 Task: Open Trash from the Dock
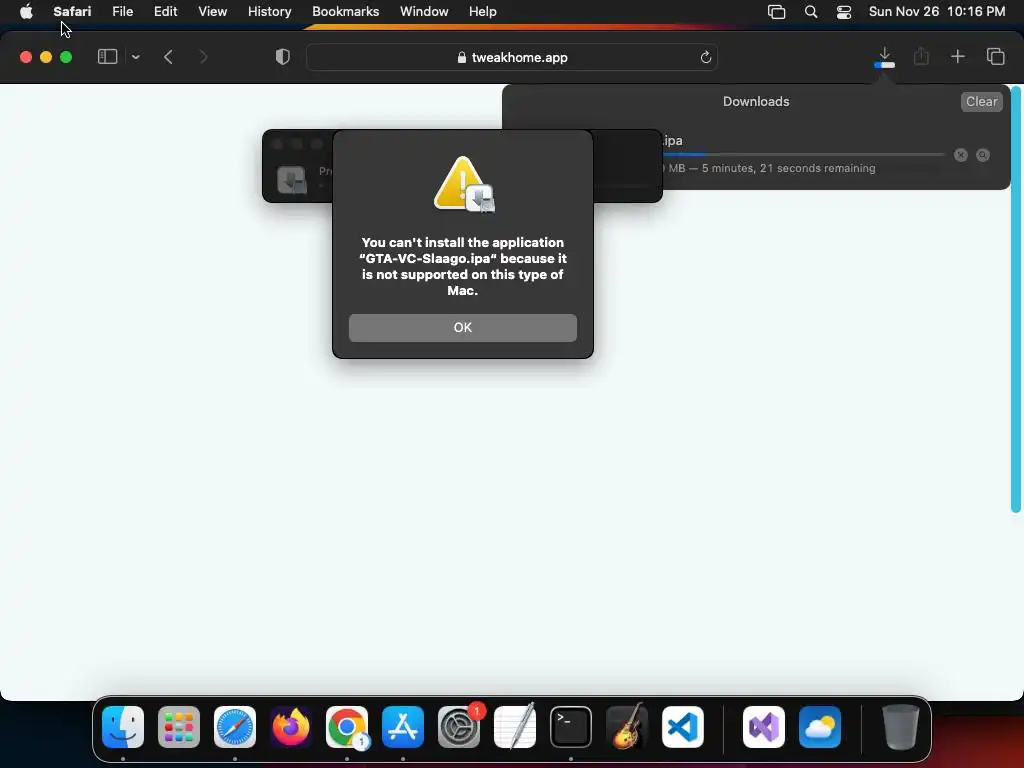pos(901,727)
